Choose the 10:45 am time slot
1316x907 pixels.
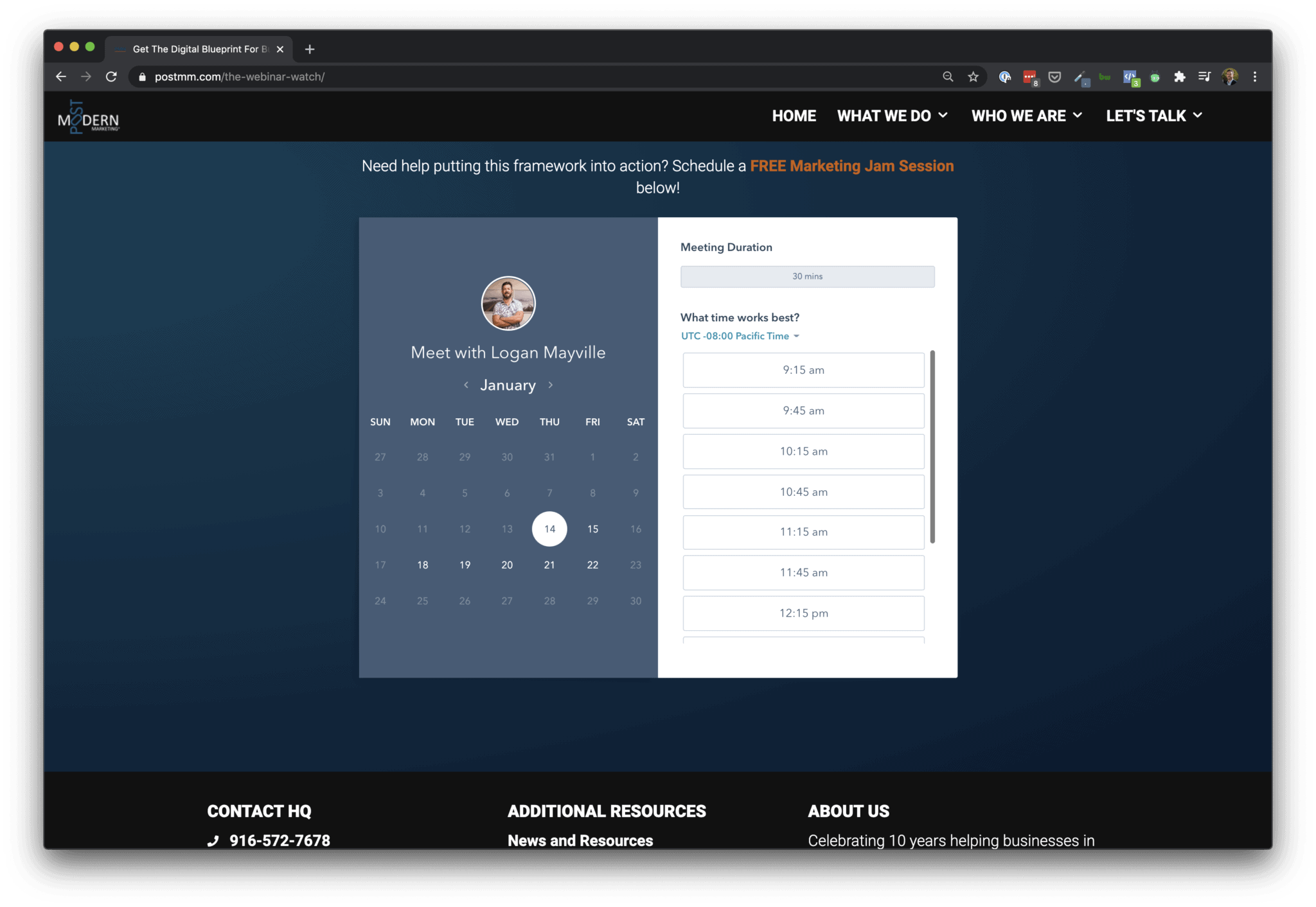coord(803,491)
